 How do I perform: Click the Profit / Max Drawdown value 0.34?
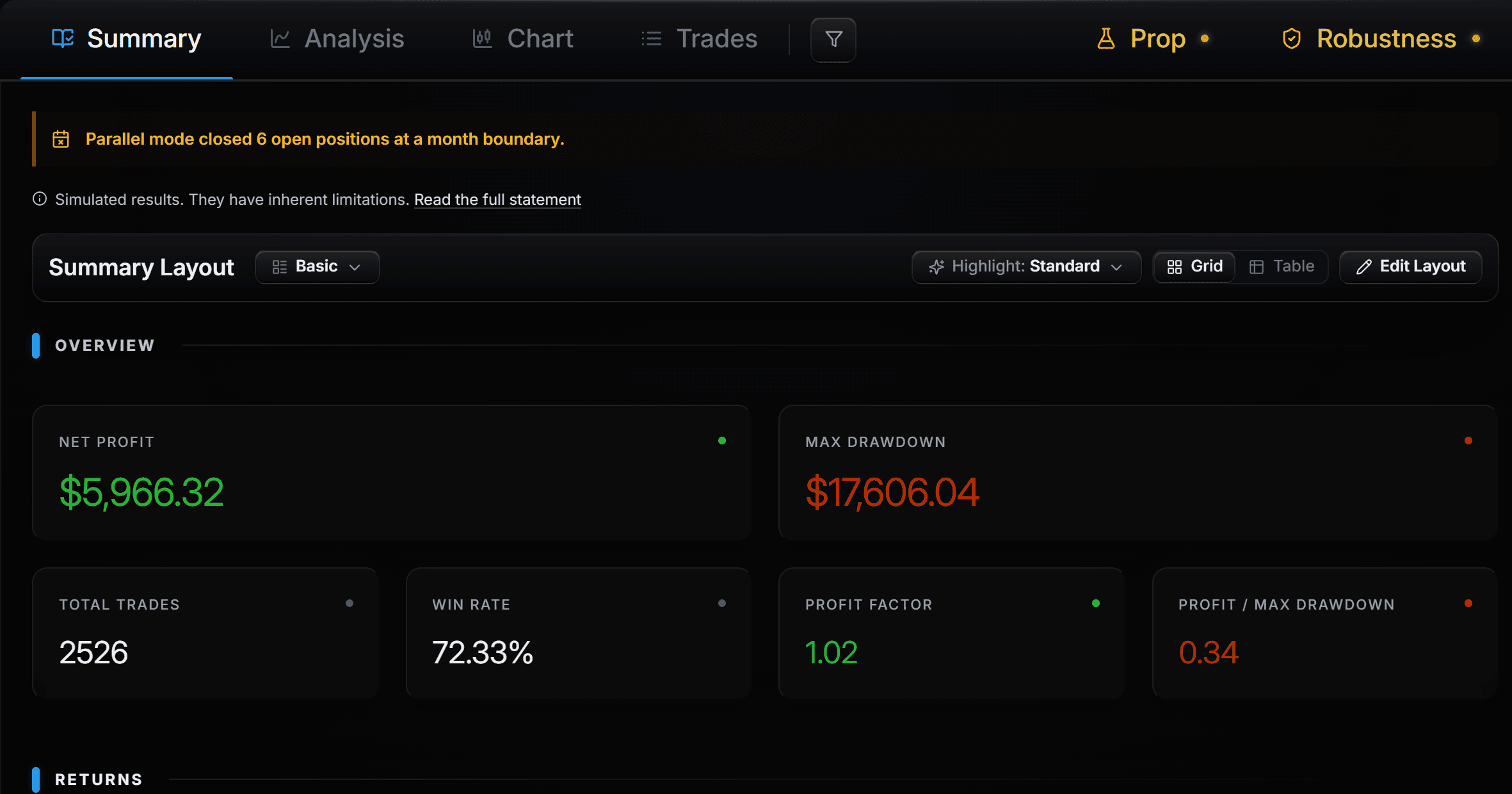1209,652
